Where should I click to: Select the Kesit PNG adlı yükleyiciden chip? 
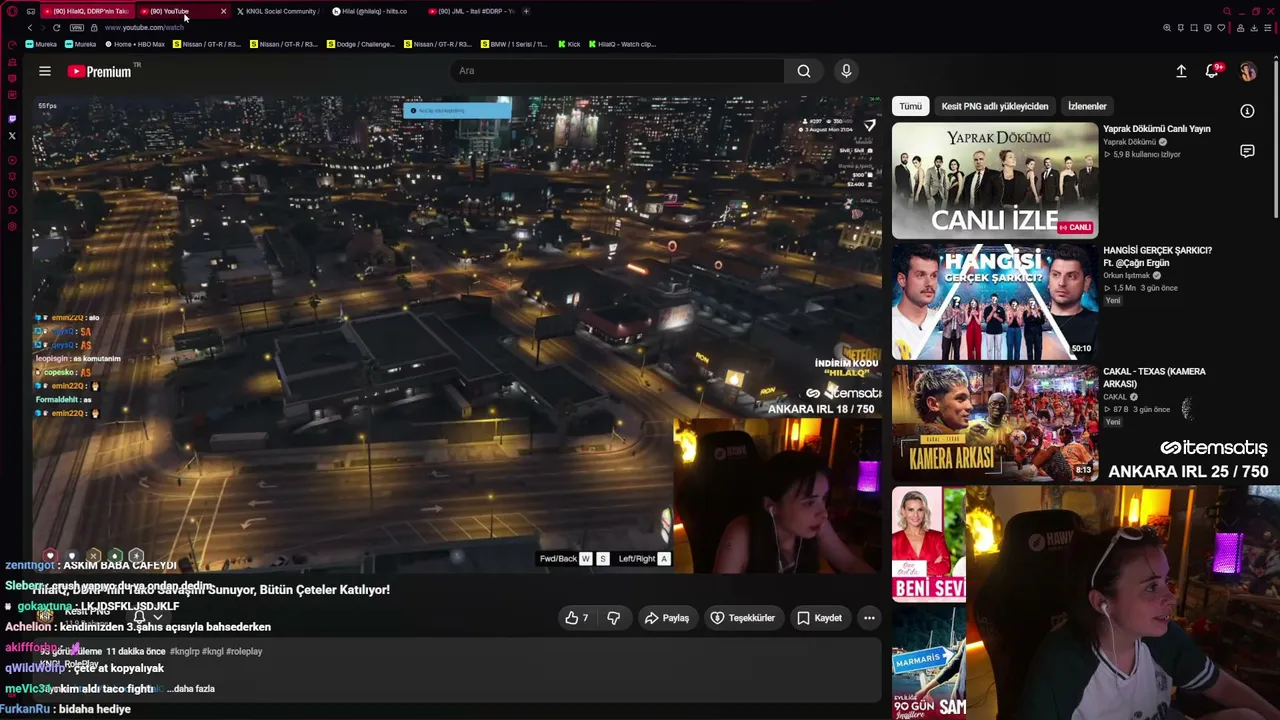pyautogui.click(x=995, y=106)
